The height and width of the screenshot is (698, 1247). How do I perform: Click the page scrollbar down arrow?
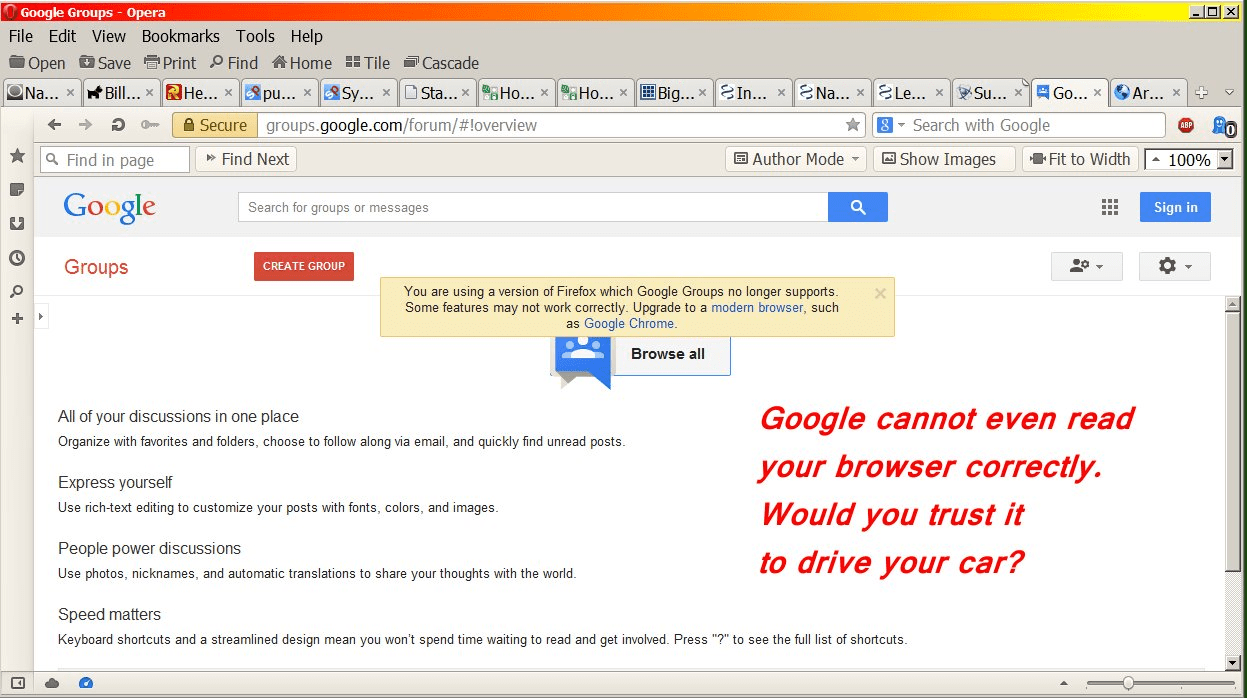(1233, 662)
